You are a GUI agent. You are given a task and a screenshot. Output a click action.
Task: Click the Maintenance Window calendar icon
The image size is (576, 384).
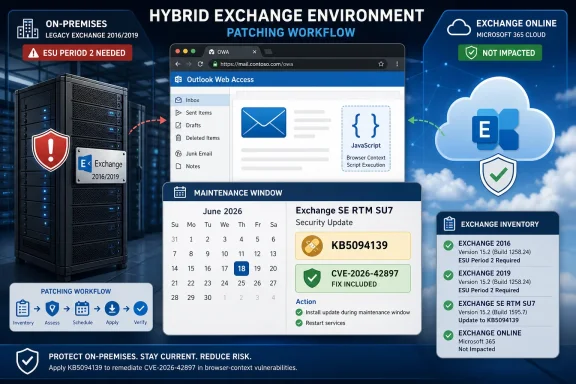coord(180,192)
